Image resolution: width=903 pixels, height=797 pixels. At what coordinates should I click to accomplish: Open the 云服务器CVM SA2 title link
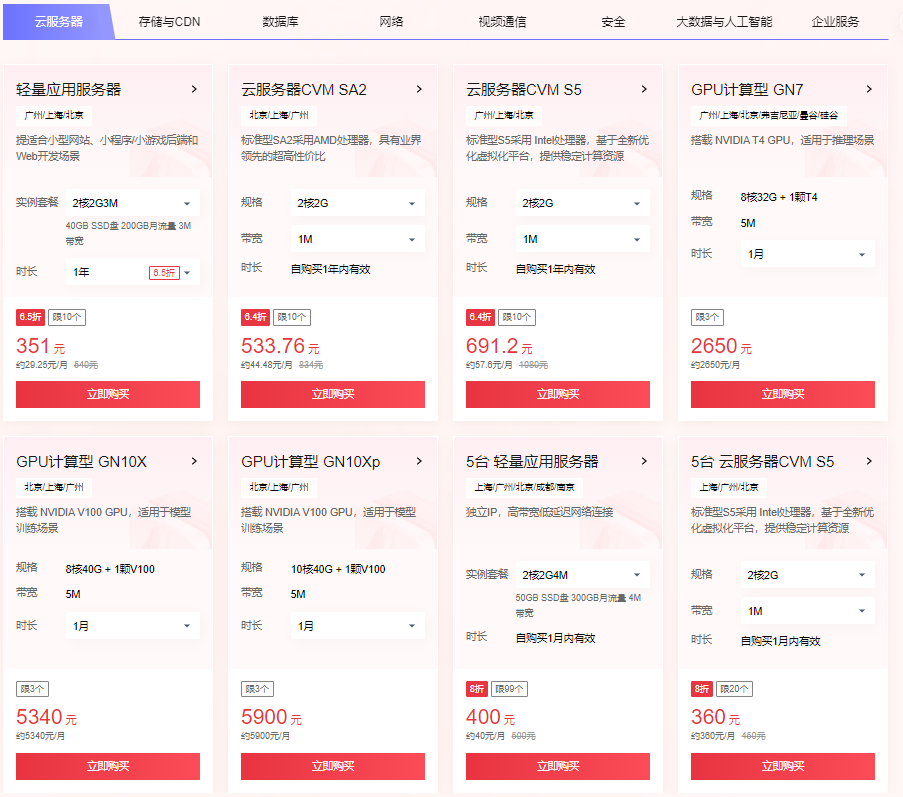point(303,89)
